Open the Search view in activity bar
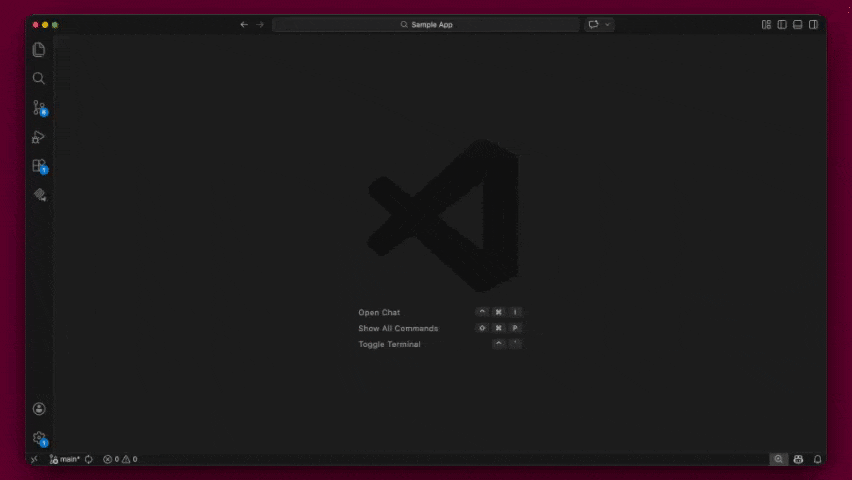852x480 pixels. (x=39, y=78)
